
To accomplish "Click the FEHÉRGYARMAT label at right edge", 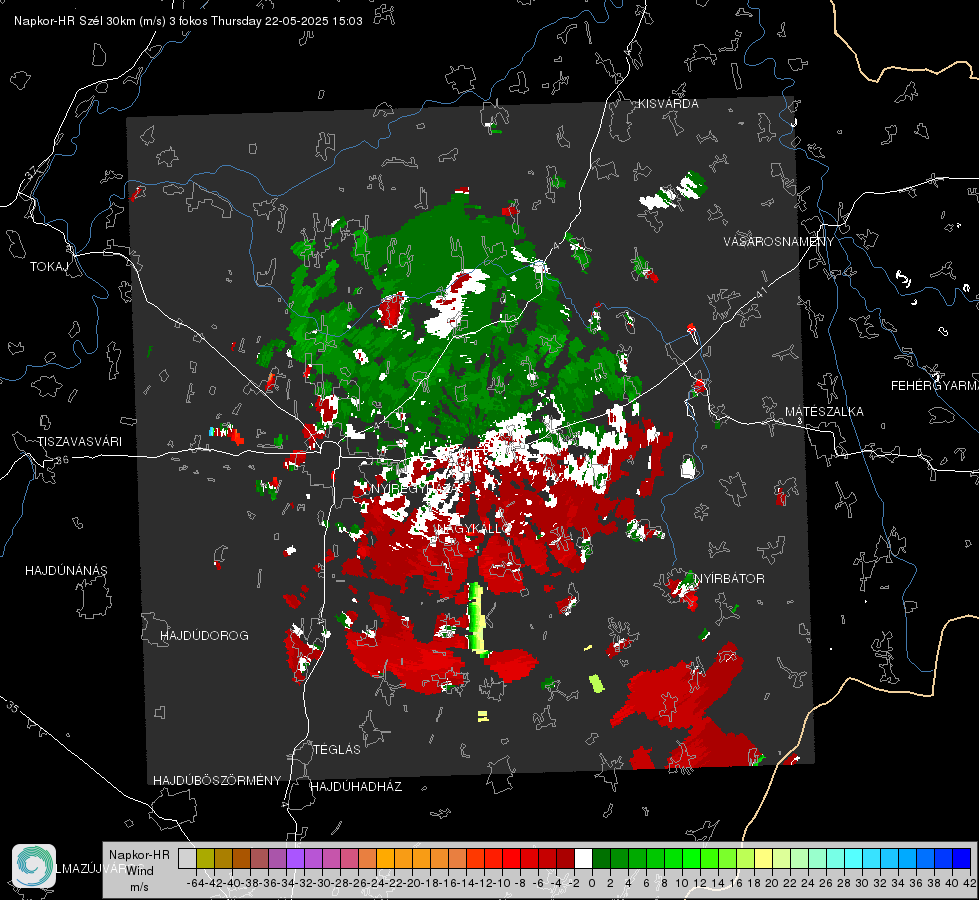I will click(934, 386).
